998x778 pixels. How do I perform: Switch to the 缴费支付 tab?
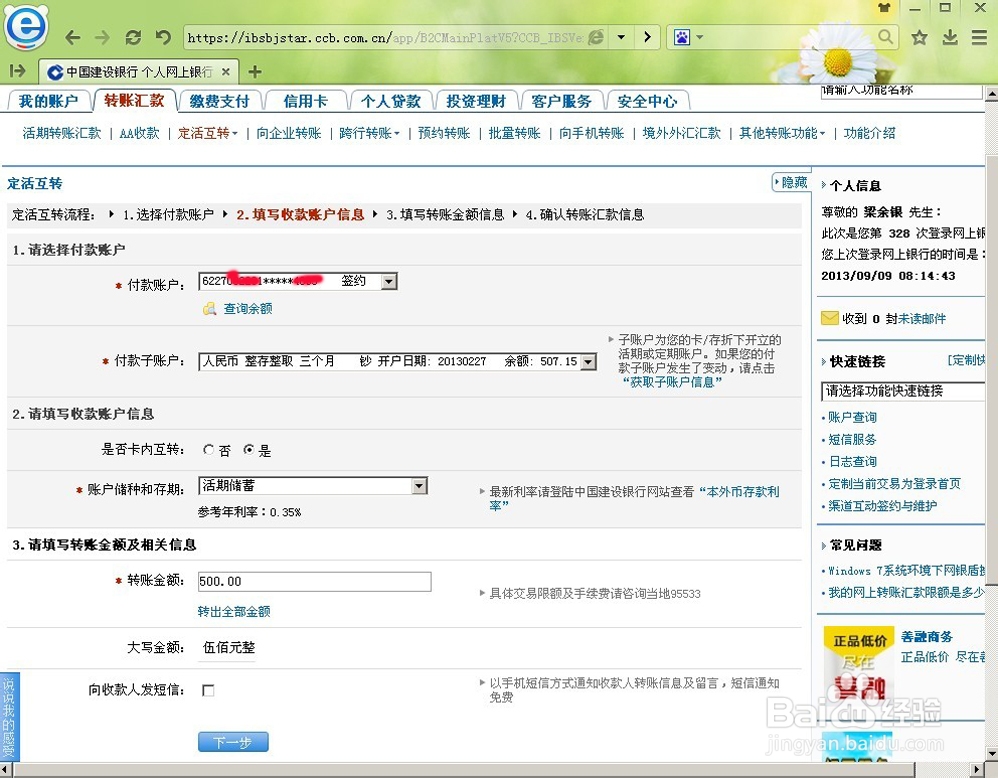(219, 101)
